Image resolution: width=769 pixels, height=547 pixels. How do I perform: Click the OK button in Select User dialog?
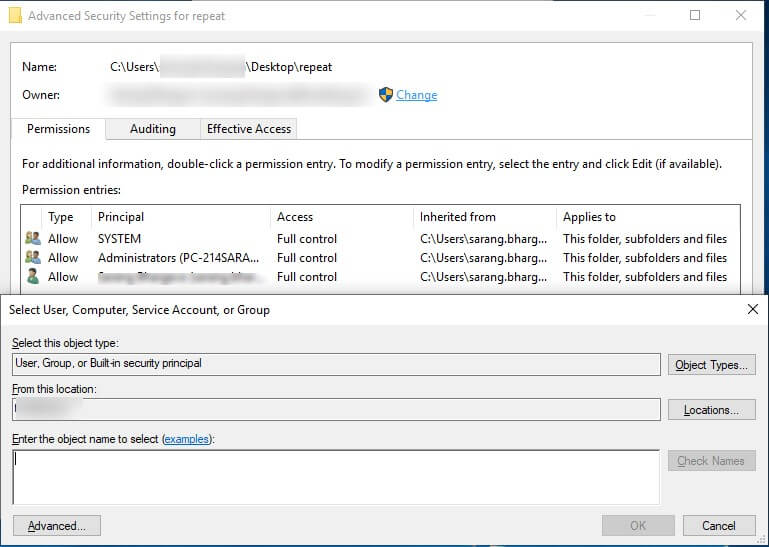(x=638, y=526)
